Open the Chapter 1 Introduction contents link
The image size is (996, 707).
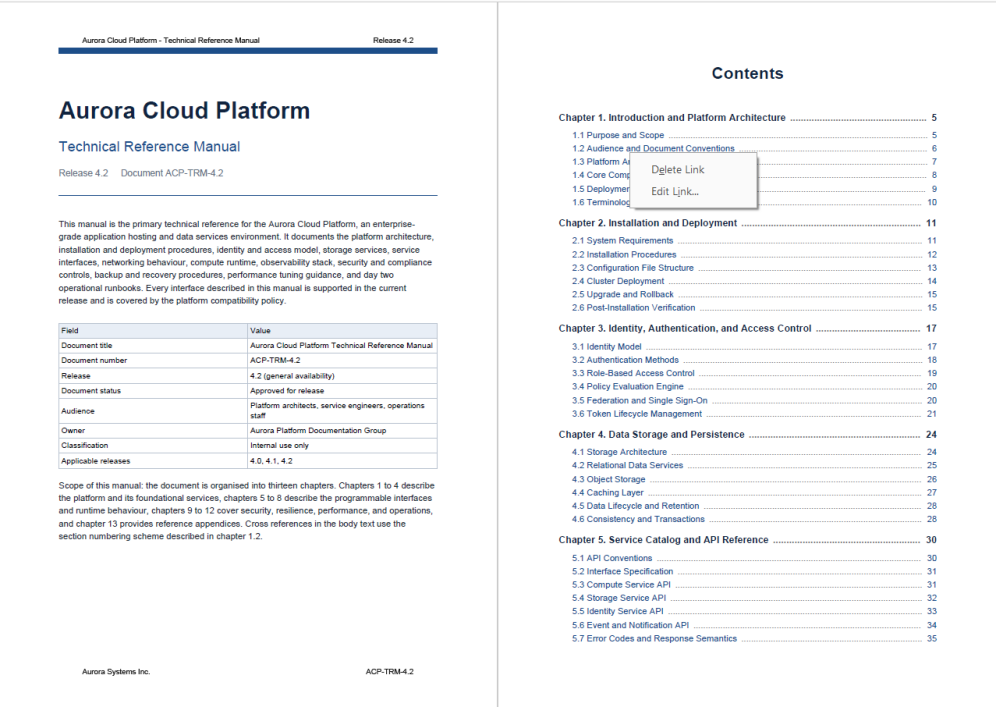(x=671, y=118)
